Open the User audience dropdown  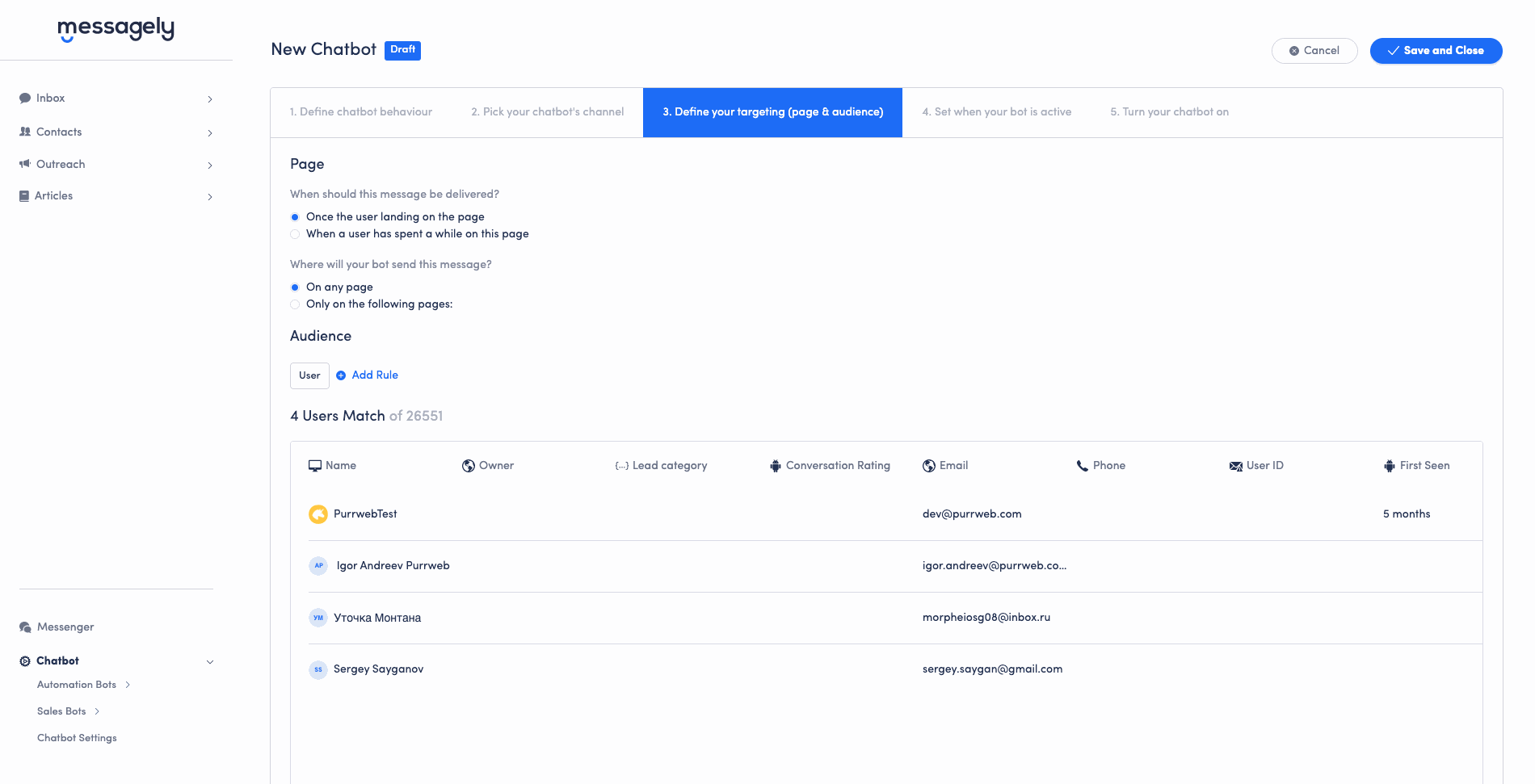click(x=309, y=375)
